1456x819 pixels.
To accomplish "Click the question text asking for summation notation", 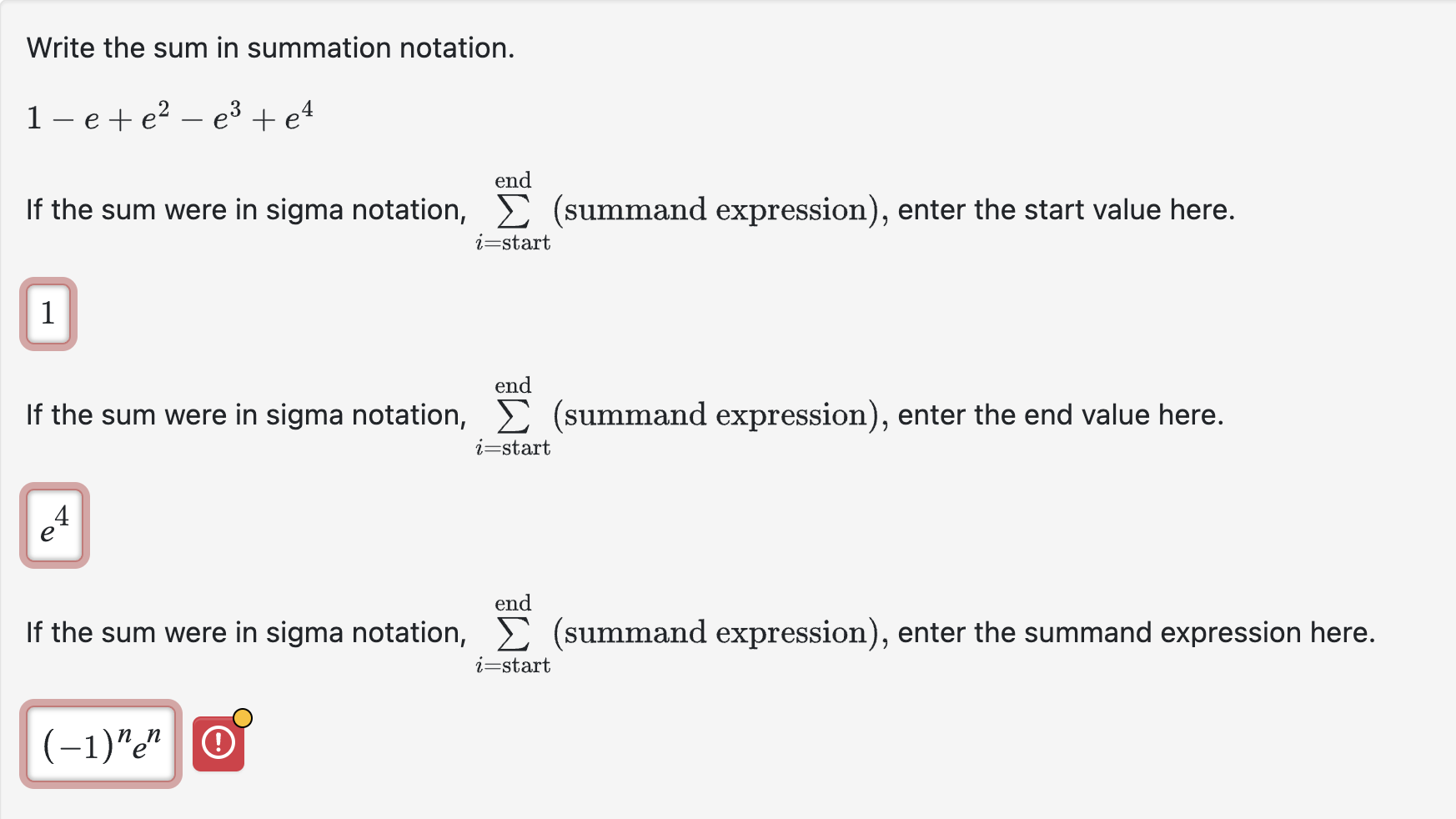I will (x=269, y=48).
